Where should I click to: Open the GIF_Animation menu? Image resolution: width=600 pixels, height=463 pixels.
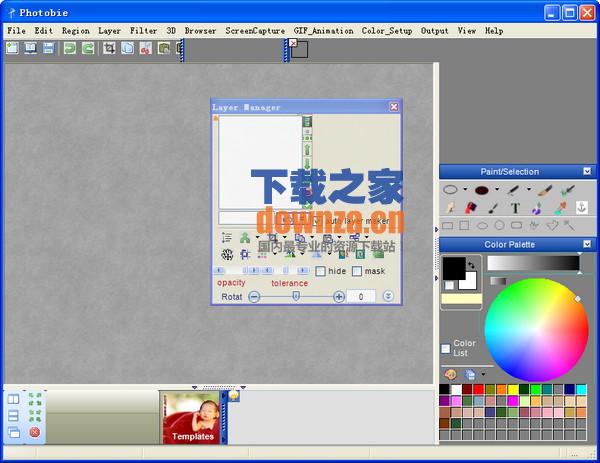point(323,31)
